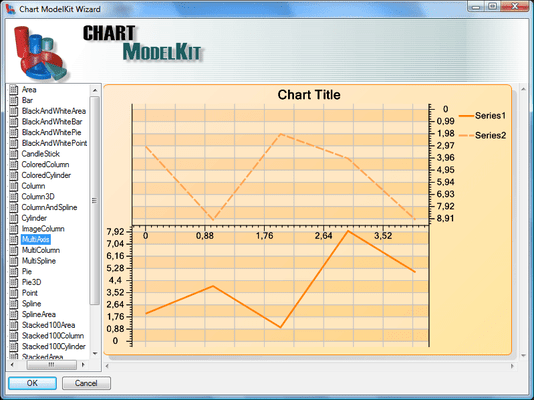Click the icon beside SplineArea item

14,314
